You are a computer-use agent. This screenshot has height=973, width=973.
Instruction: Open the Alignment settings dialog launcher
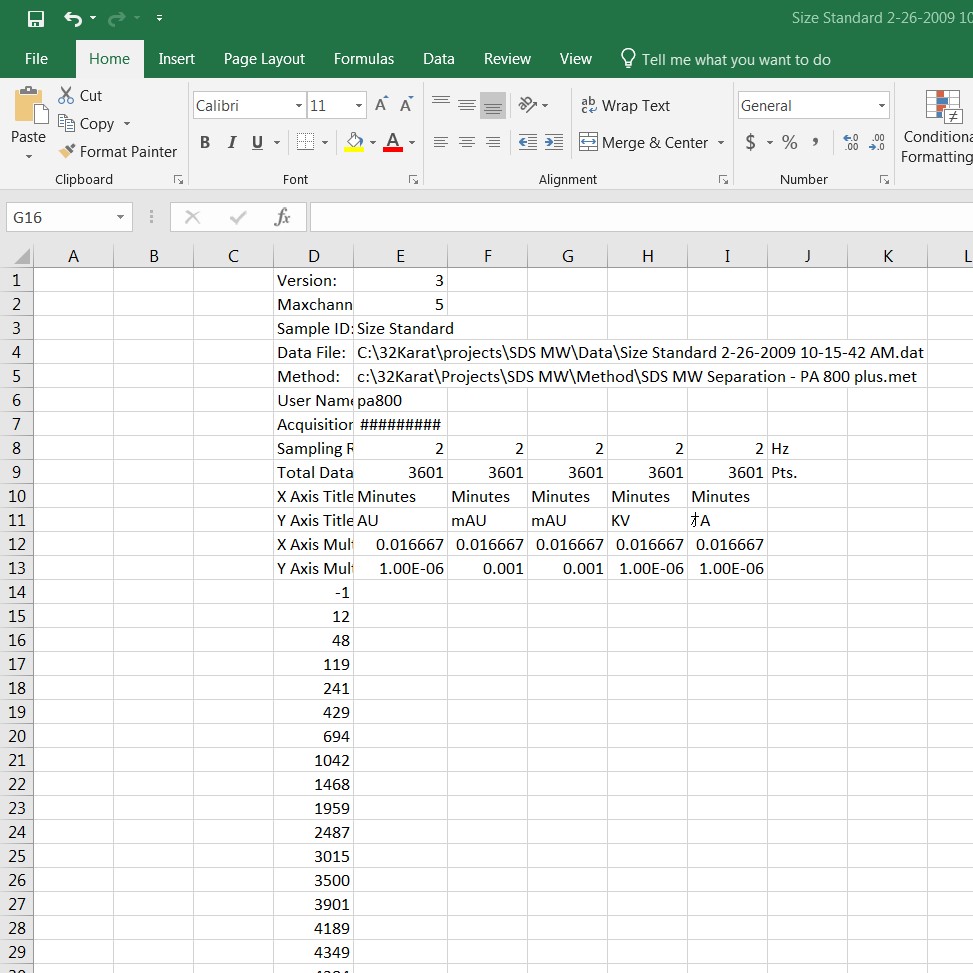pyautogui.click(x=724, y=180)
